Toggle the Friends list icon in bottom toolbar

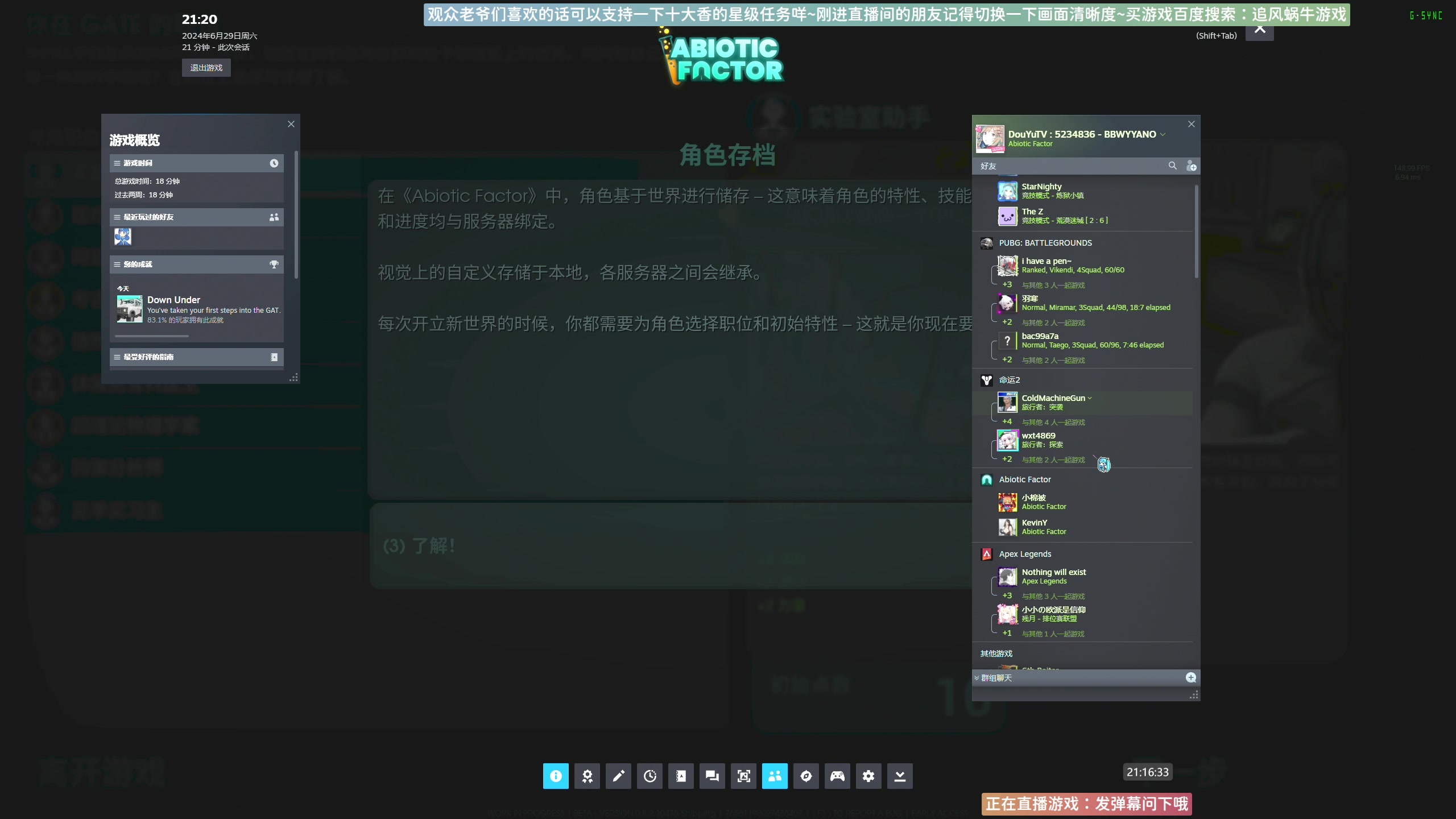[x=775, y=776]
